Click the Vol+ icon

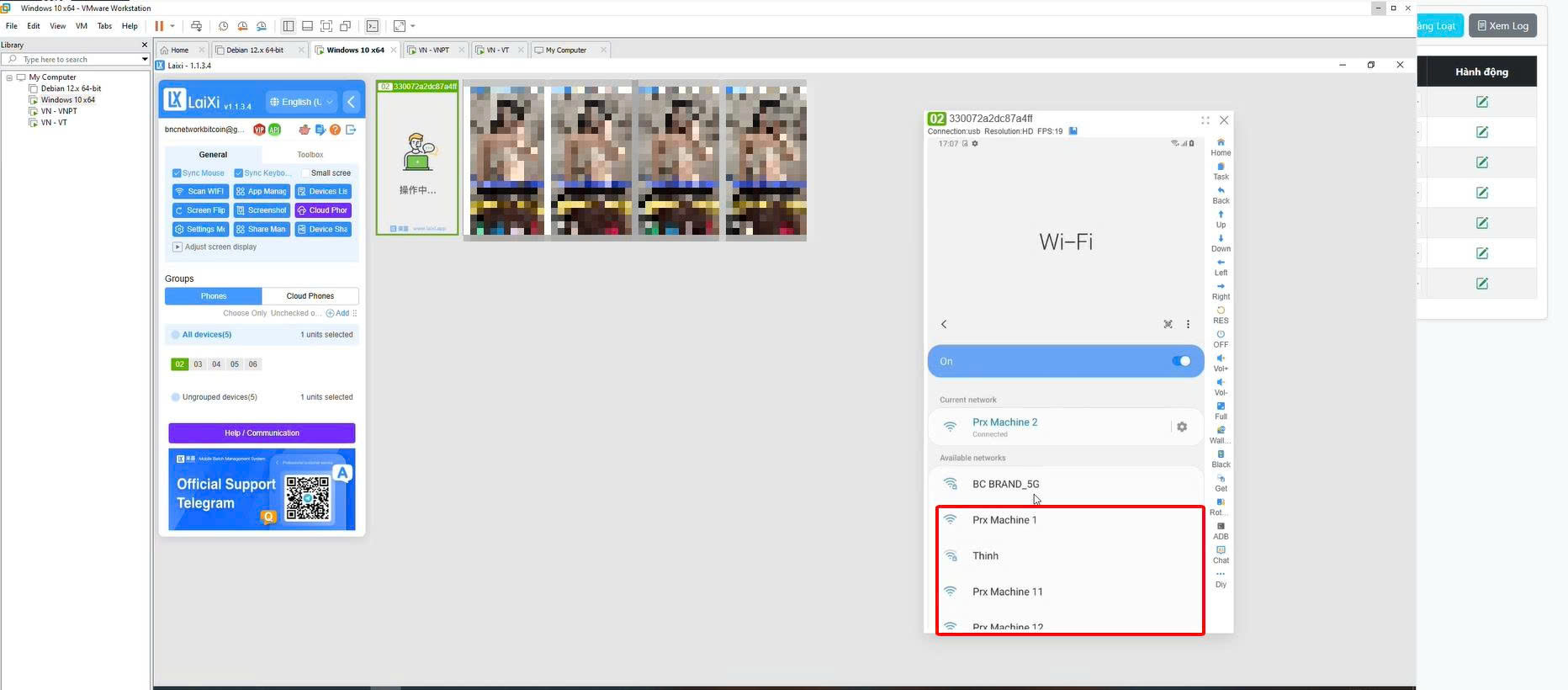pyautogui.click(x=1221, y=358)
